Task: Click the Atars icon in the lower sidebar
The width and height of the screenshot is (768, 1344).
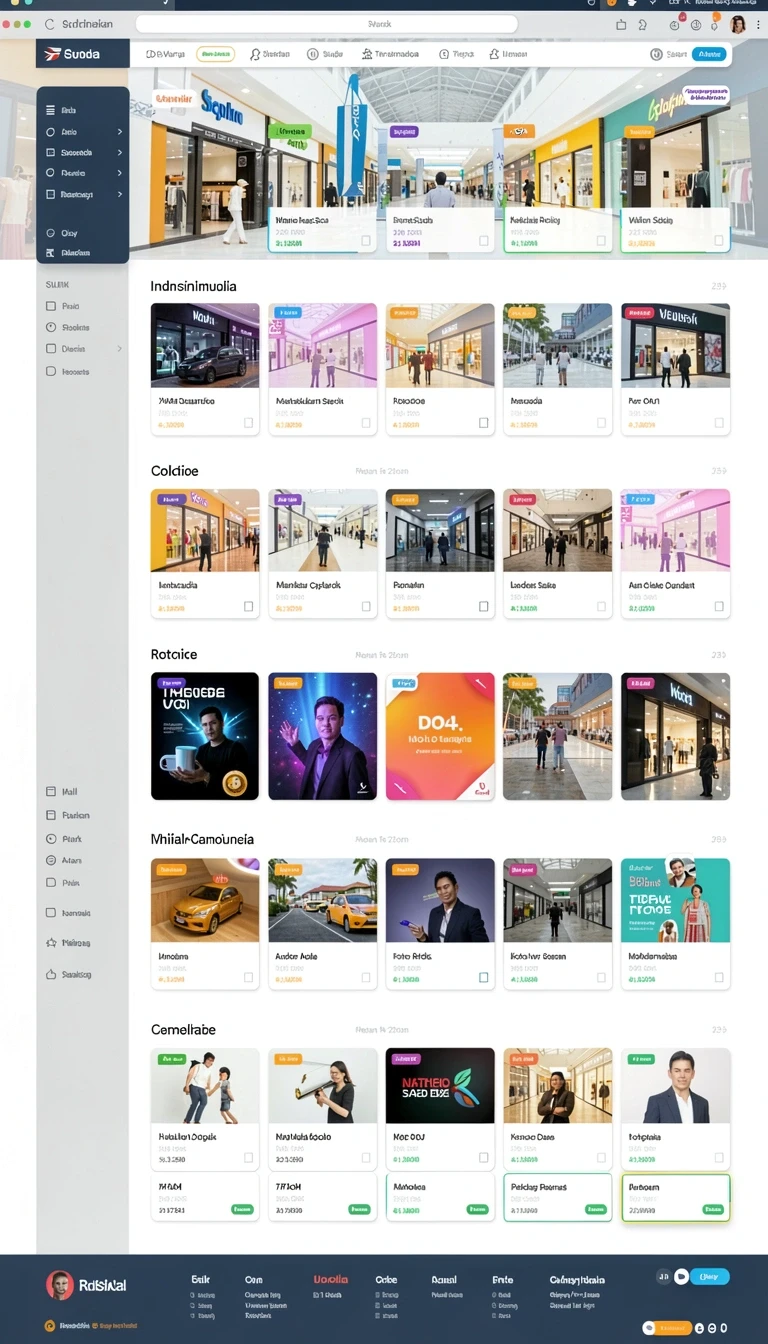Action: pos(51,860)
